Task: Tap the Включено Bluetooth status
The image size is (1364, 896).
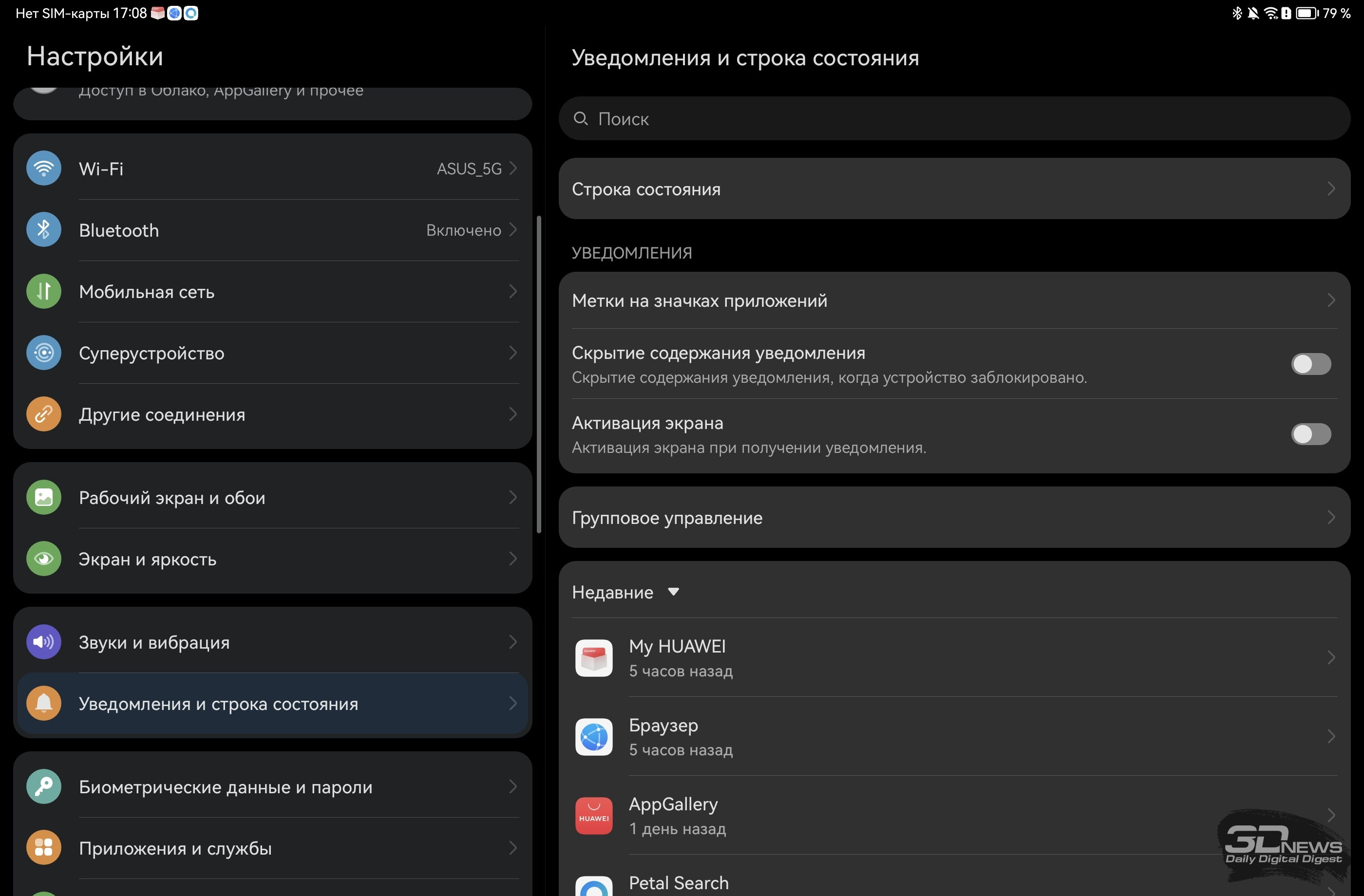Action: (464, 230)
